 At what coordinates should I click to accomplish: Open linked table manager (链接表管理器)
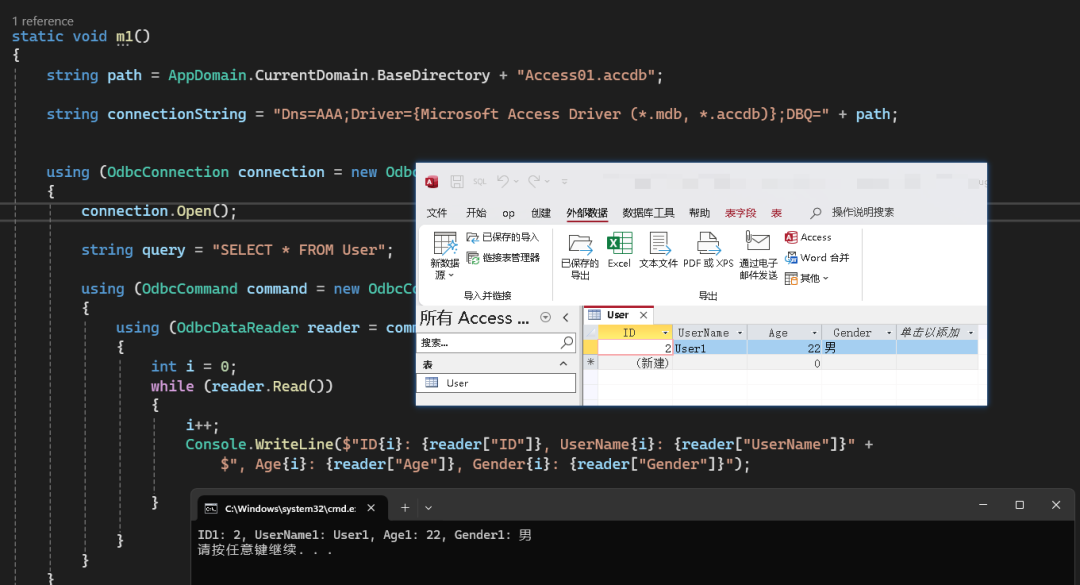(503, 257)
